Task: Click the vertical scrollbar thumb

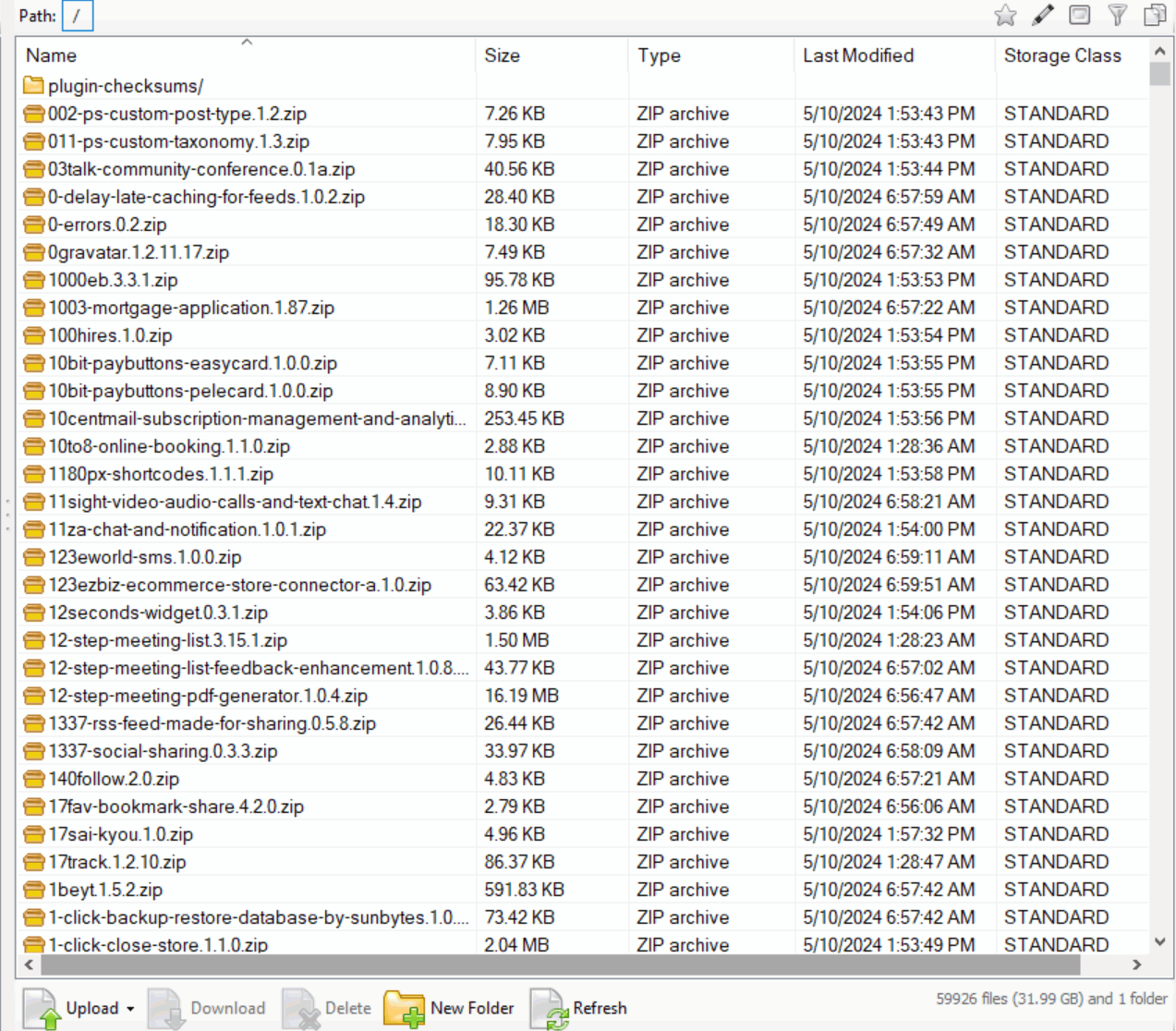Action: (1160, 74)
